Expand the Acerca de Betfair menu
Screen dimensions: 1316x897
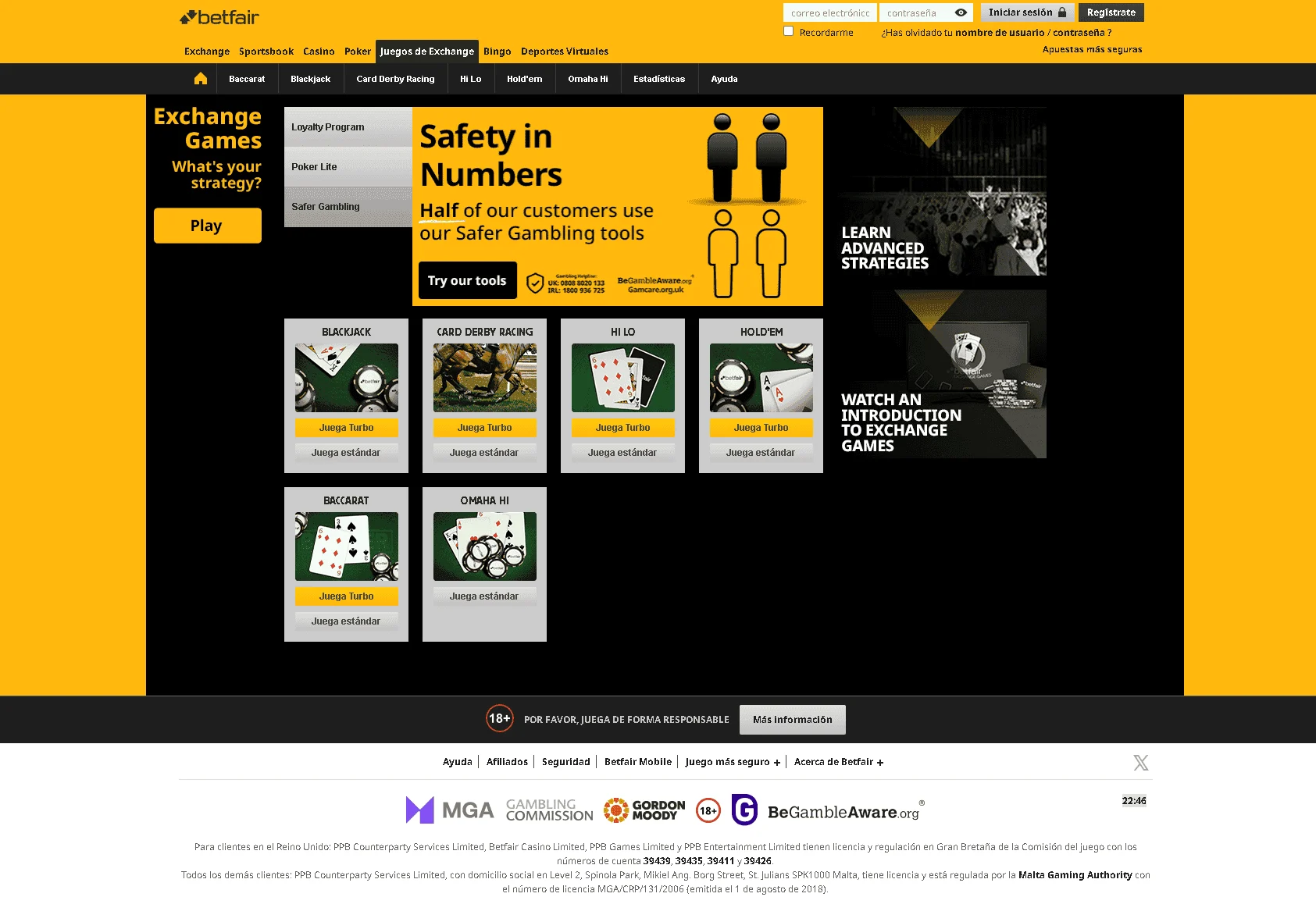tap(839, 762)
